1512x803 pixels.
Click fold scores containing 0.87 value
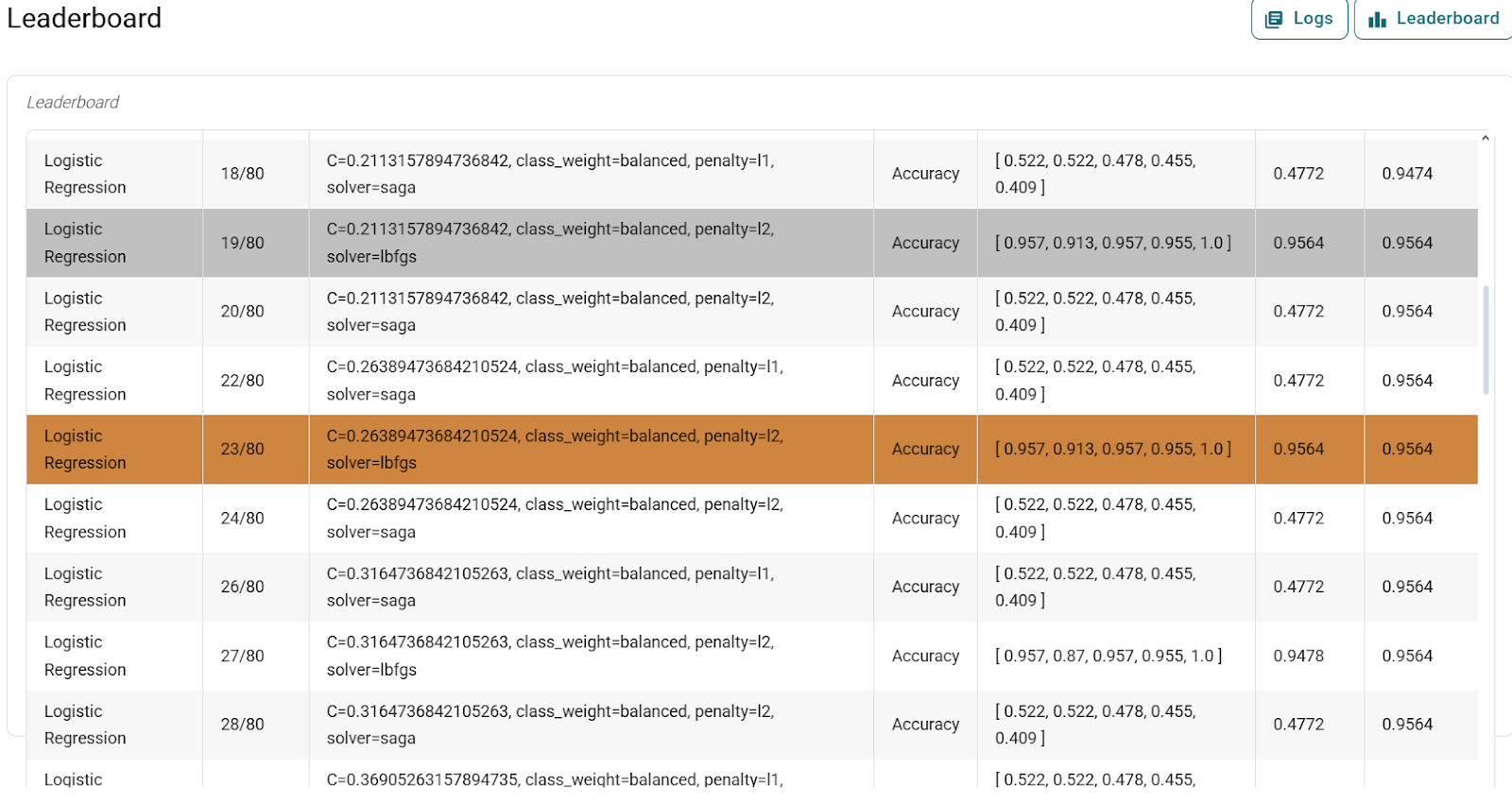[x=1108, y=656]
